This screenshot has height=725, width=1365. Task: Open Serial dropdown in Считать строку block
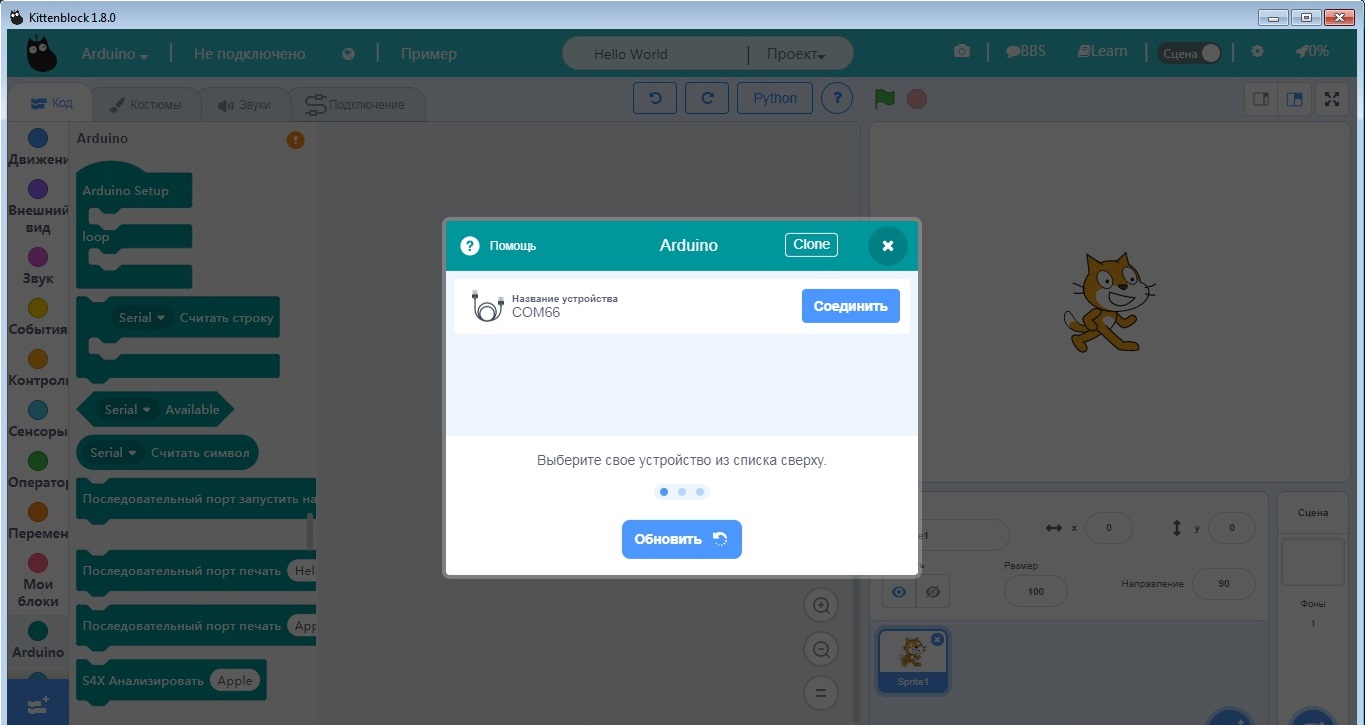141,318
